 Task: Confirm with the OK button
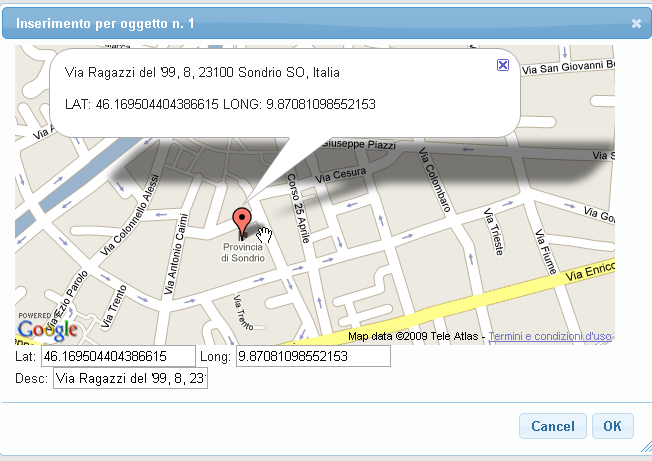tap(612, 426)
